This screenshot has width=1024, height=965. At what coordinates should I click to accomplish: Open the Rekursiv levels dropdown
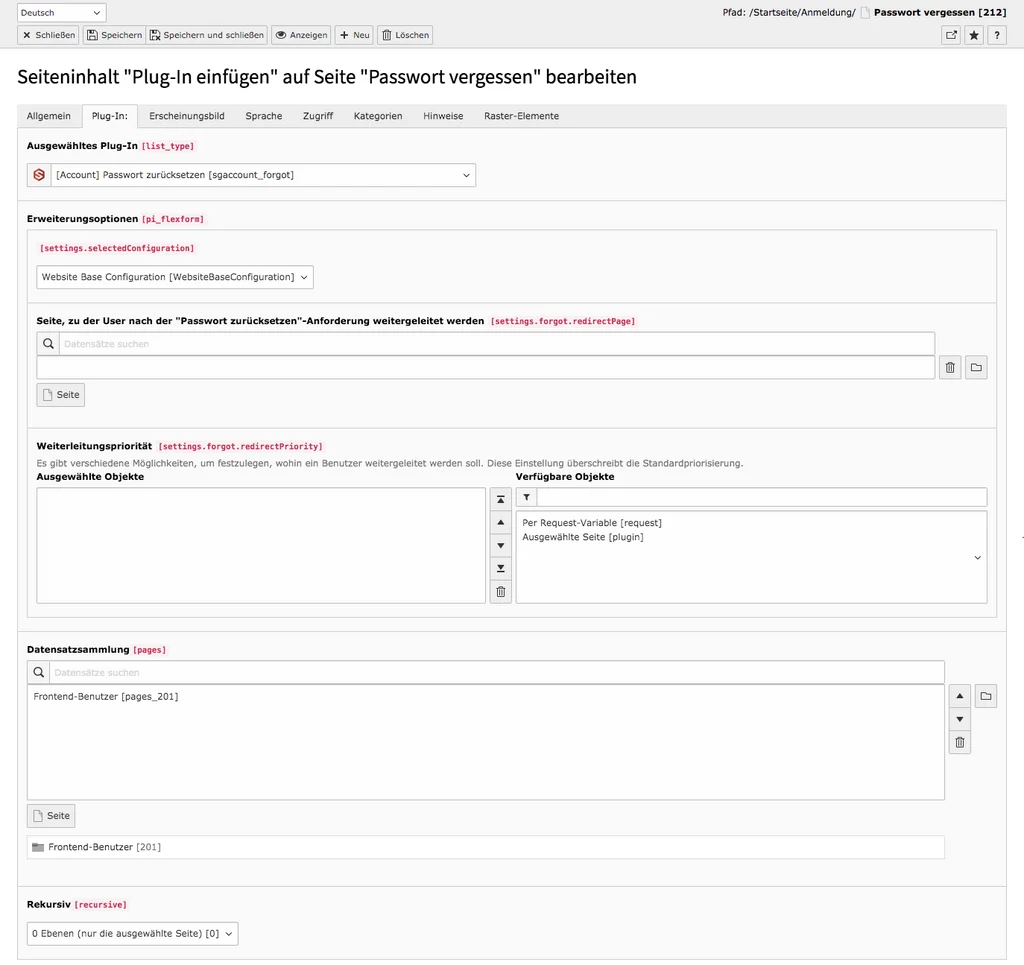click(132, 933)
